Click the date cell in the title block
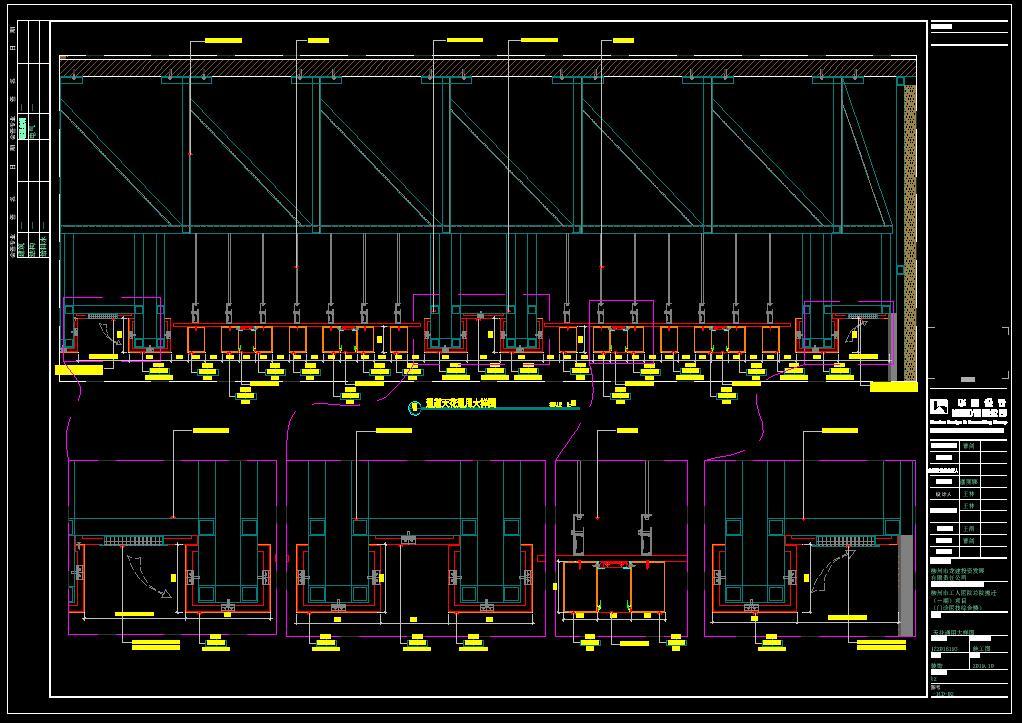The image size is (1022, 723). [x=983, y=666]
